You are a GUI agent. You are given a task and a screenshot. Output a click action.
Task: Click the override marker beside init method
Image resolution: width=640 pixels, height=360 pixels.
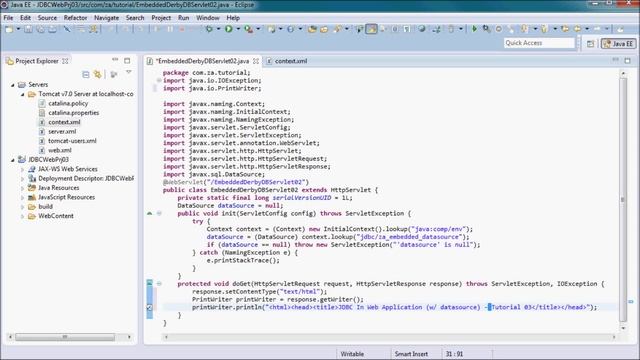[x=149, y=213]
